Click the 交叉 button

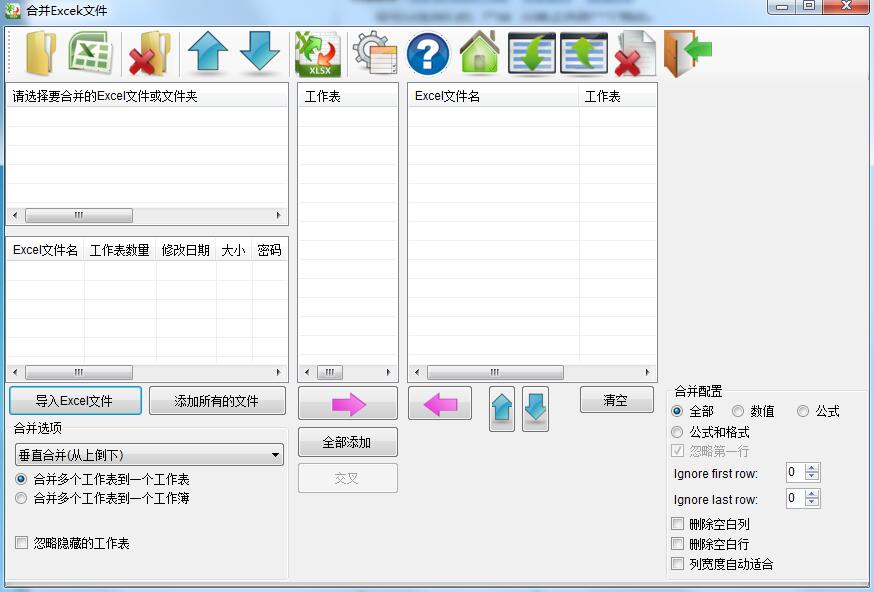click(348, 478)
